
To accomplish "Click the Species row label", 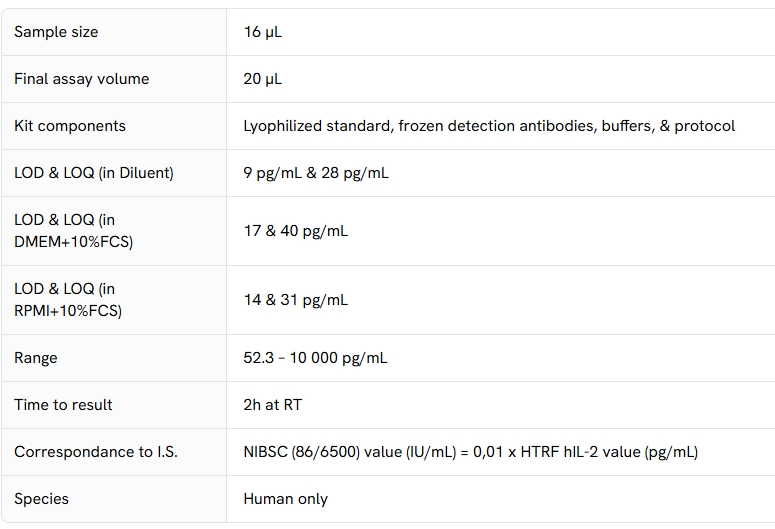I will [42, 499].
